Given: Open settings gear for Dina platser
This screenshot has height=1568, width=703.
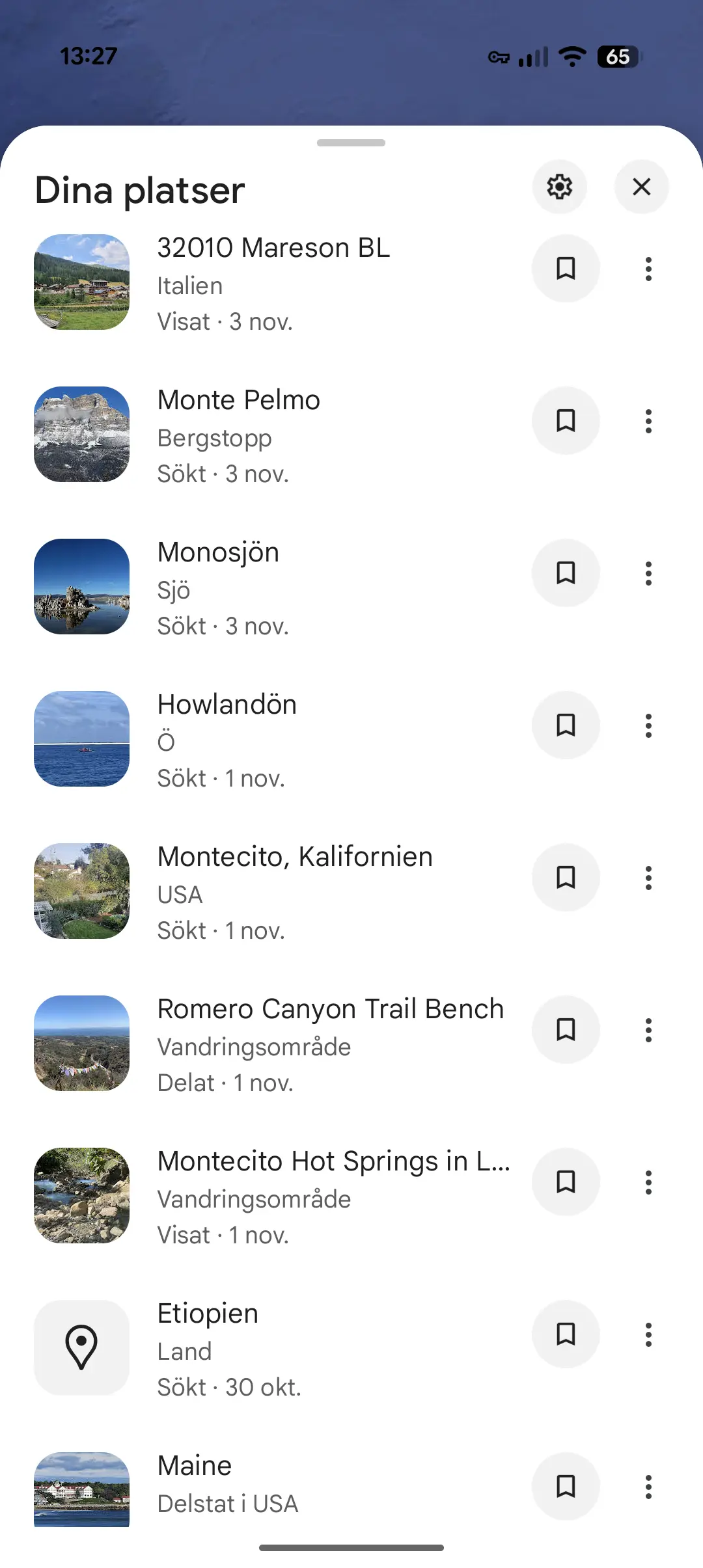Looking at the screenshot, I should pyautogui.click(x=559, y=187).
